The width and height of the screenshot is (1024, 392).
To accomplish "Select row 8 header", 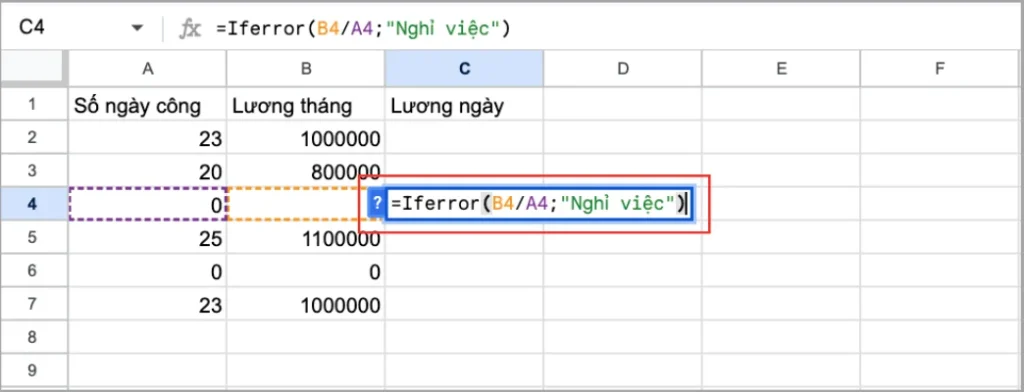I will click(x=34, y=337).
